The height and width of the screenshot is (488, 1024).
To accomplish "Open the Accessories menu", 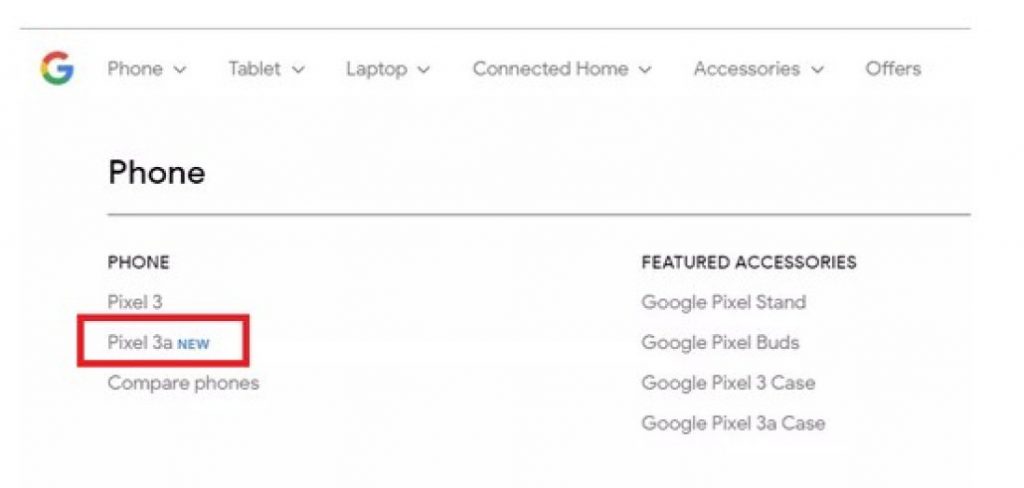I will (746, 69).
